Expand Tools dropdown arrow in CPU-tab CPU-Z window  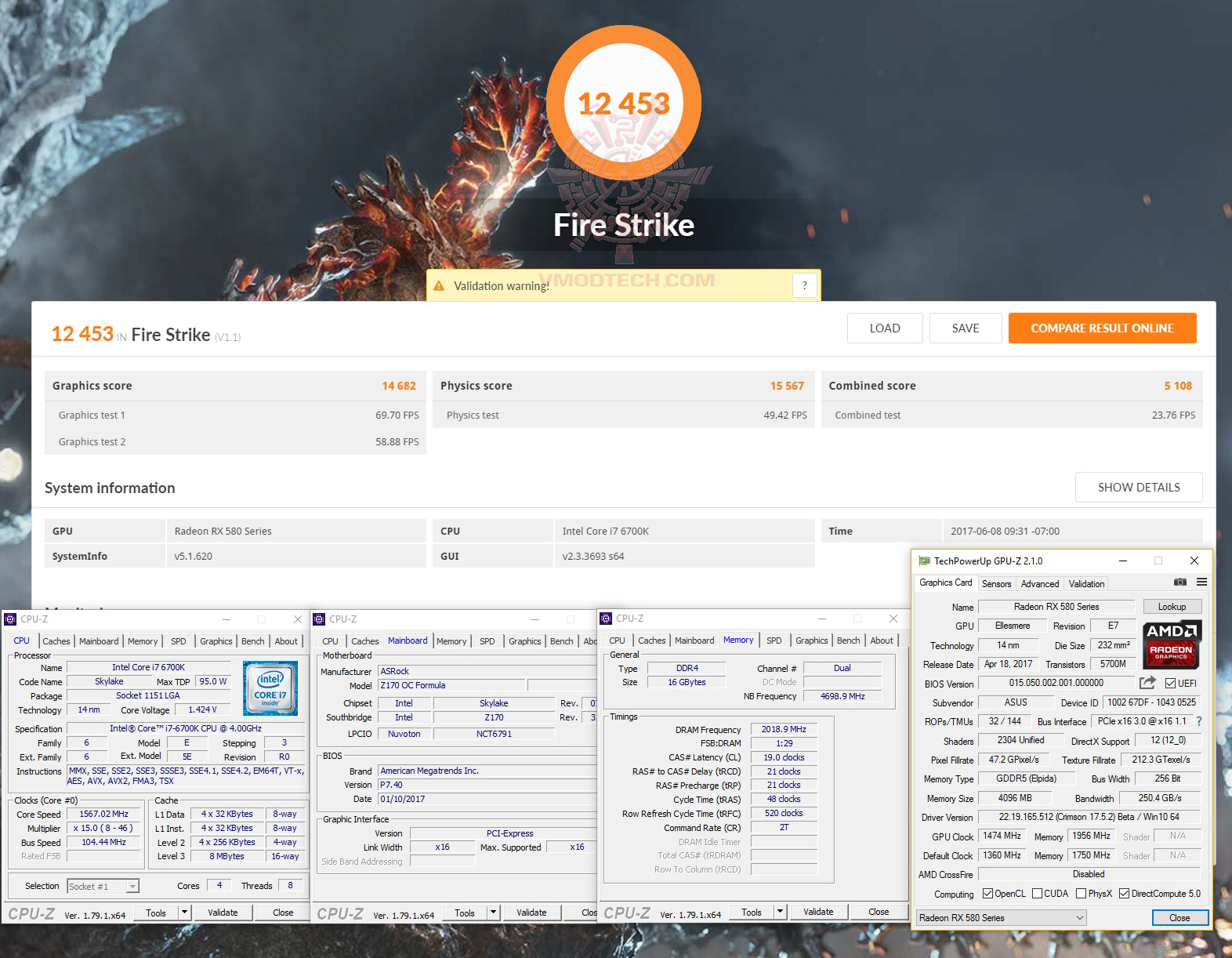click(x=185, y=913)
